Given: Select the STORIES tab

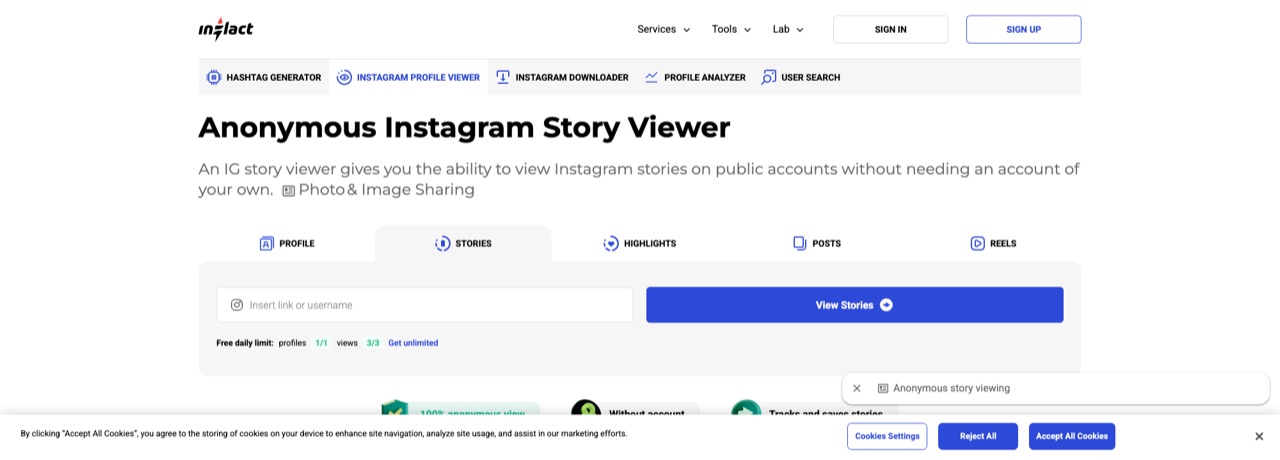Looking at the screenshot, I should pyautogui.click(x=463, y=243).
